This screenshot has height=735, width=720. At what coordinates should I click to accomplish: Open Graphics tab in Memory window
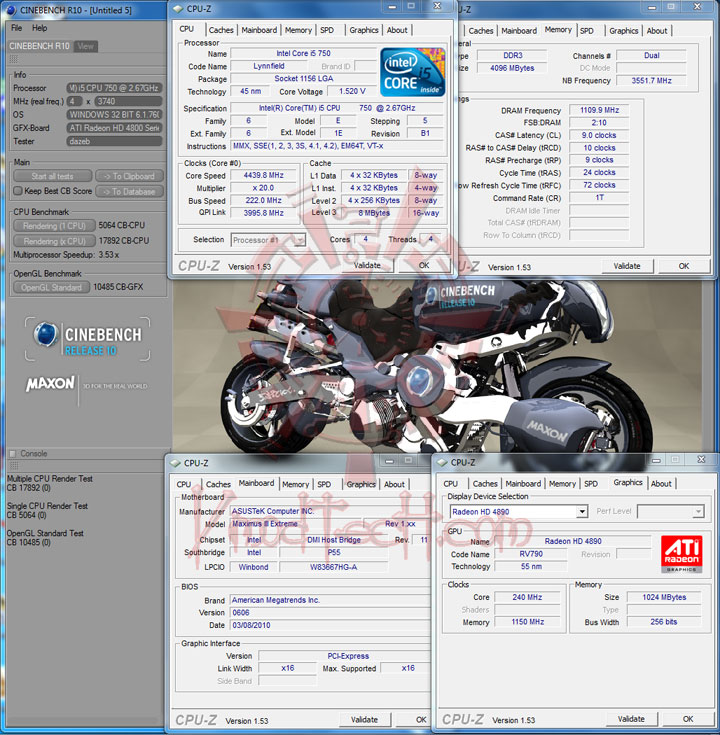click(623, 31)
